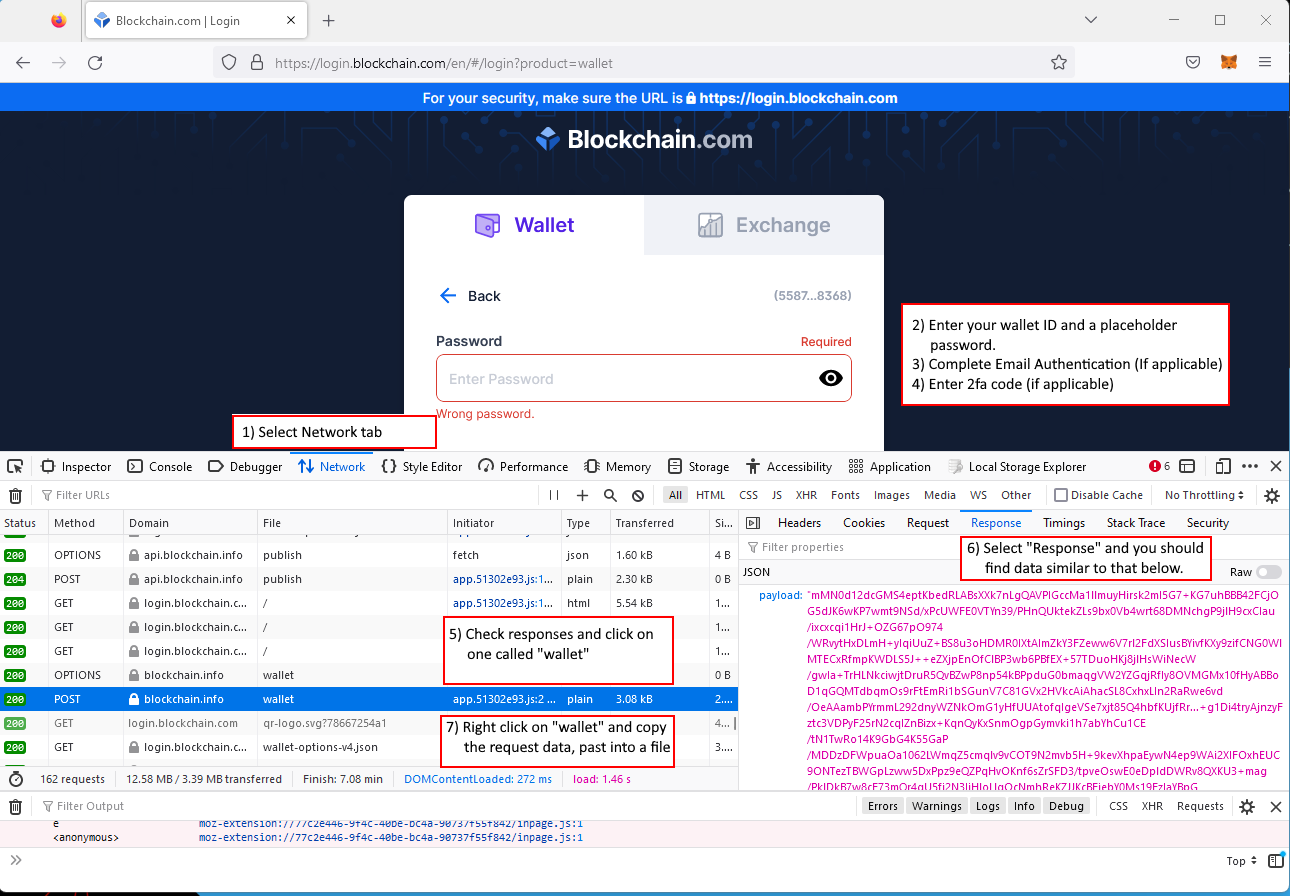Toggle the Raw response switch
Screen dimensions: 1290x896
[1271, 571]
